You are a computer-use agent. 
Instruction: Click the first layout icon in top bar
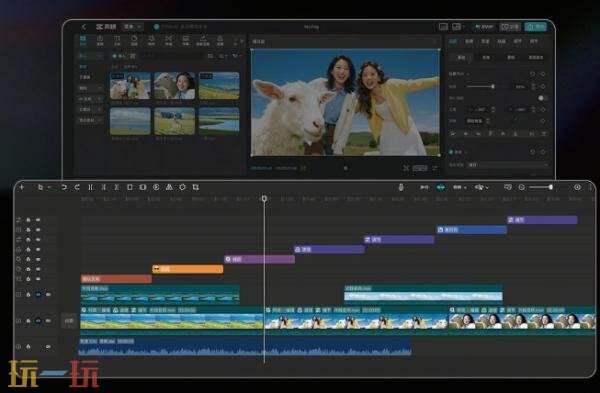coord(443,26)
